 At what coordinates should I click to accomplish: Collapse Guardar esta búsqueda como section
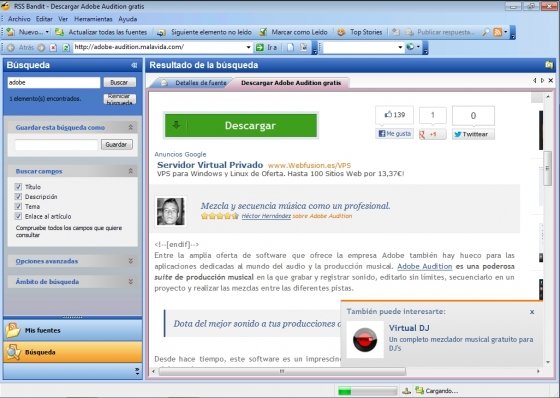pyautogui.click(x=131, y=127)
